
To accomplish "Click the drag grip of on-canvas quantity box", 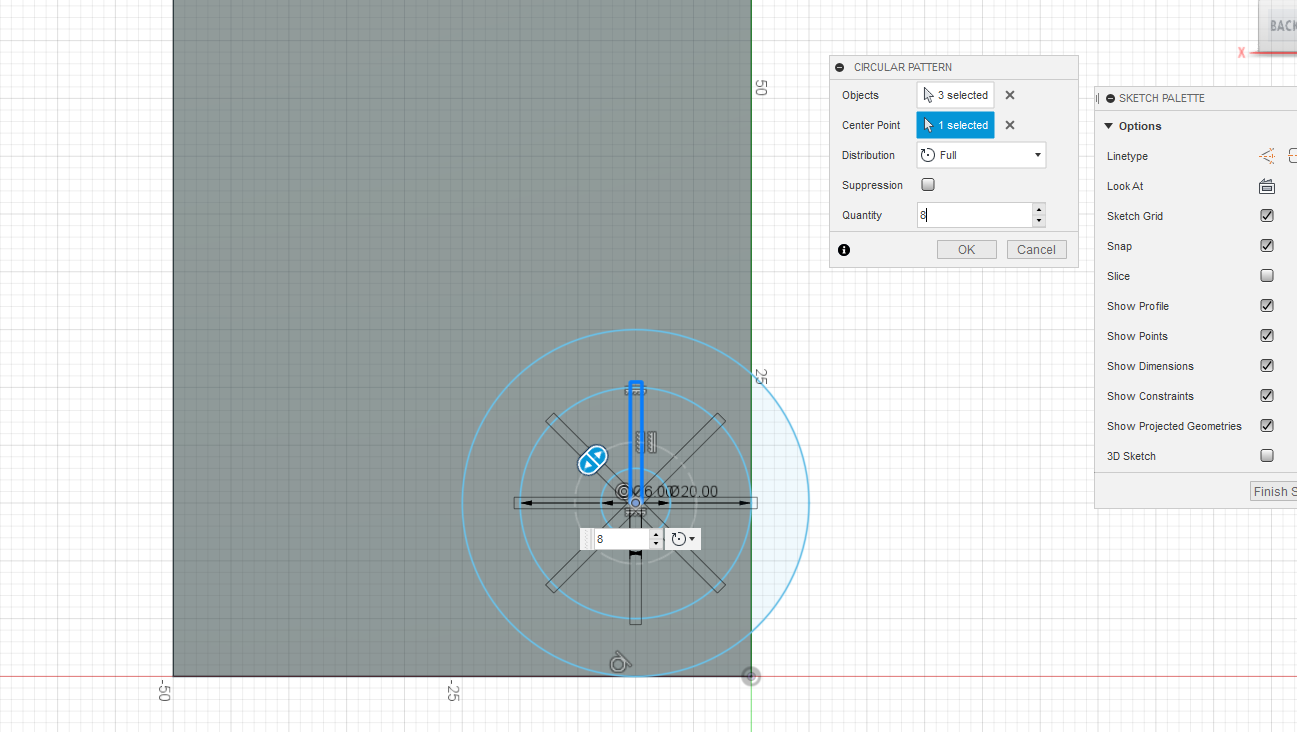I will [587, 539].
